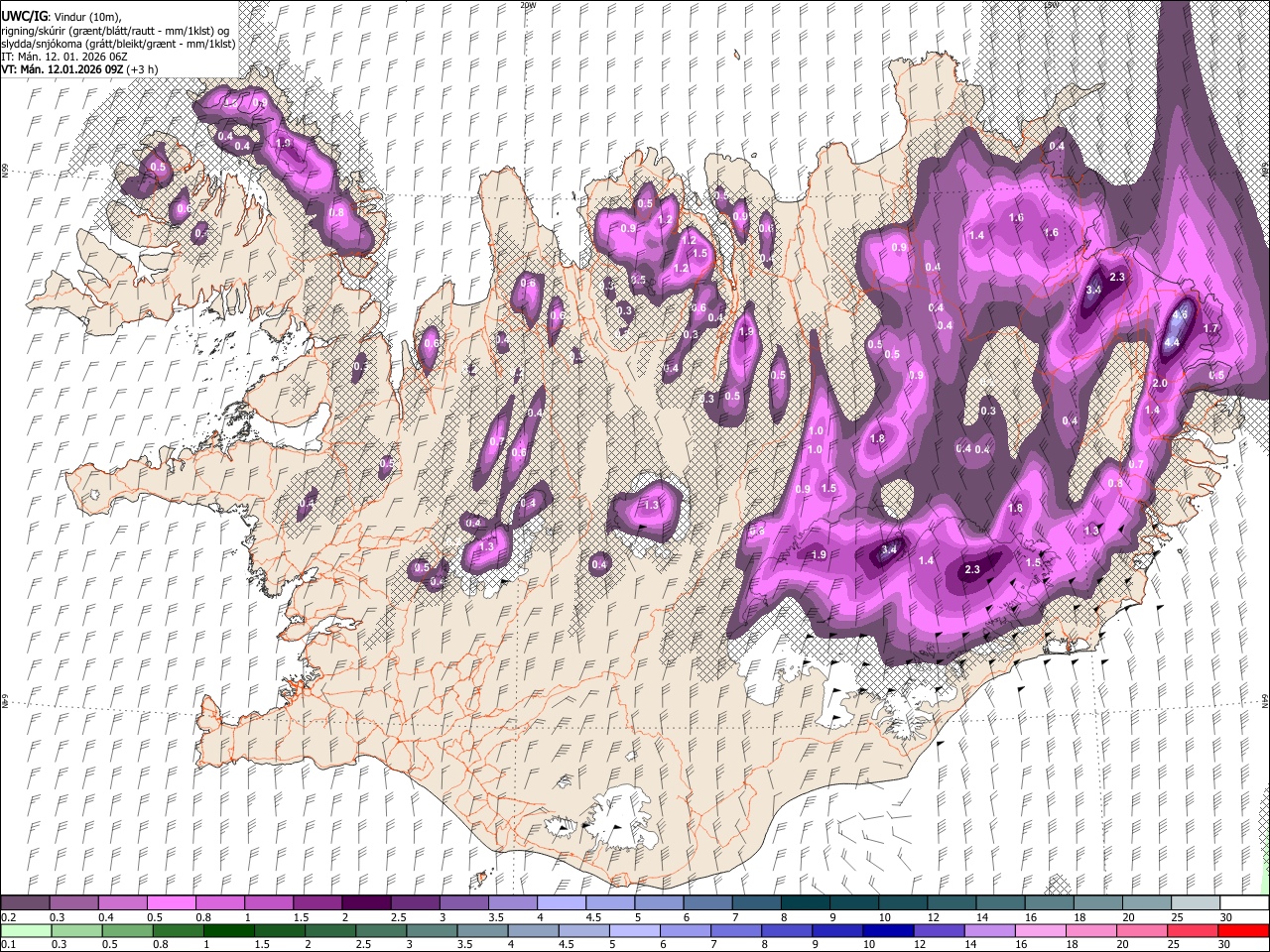Click the 15W longitude label at top

click(x=1051, y=5)
